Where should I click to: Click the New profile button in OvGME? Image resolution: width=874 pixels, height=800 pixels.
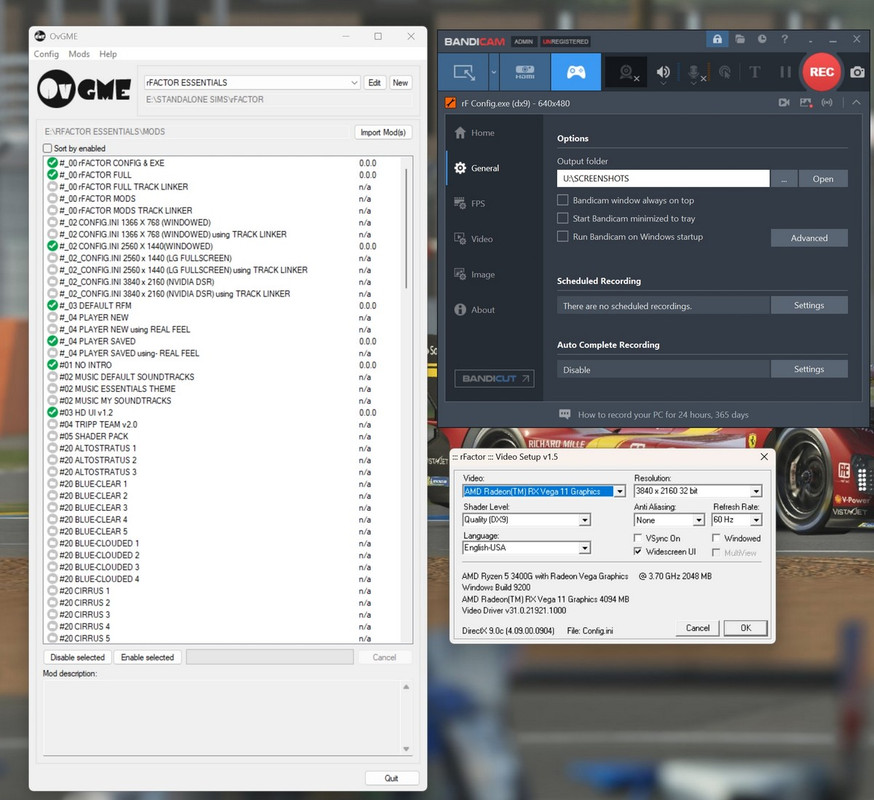tap(400, 83)
